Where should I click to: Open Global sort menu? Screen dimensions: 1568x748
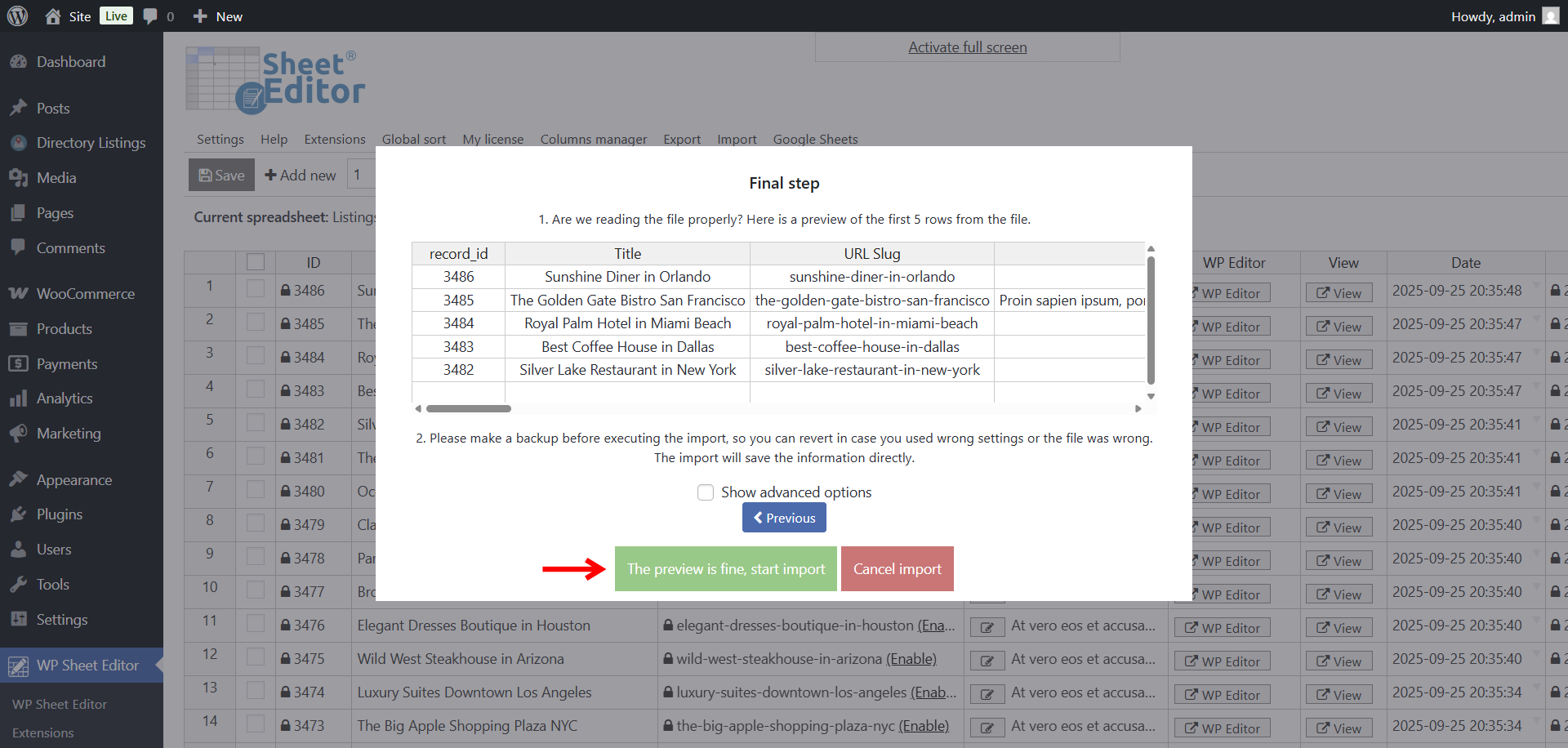(x=414, y=139)
